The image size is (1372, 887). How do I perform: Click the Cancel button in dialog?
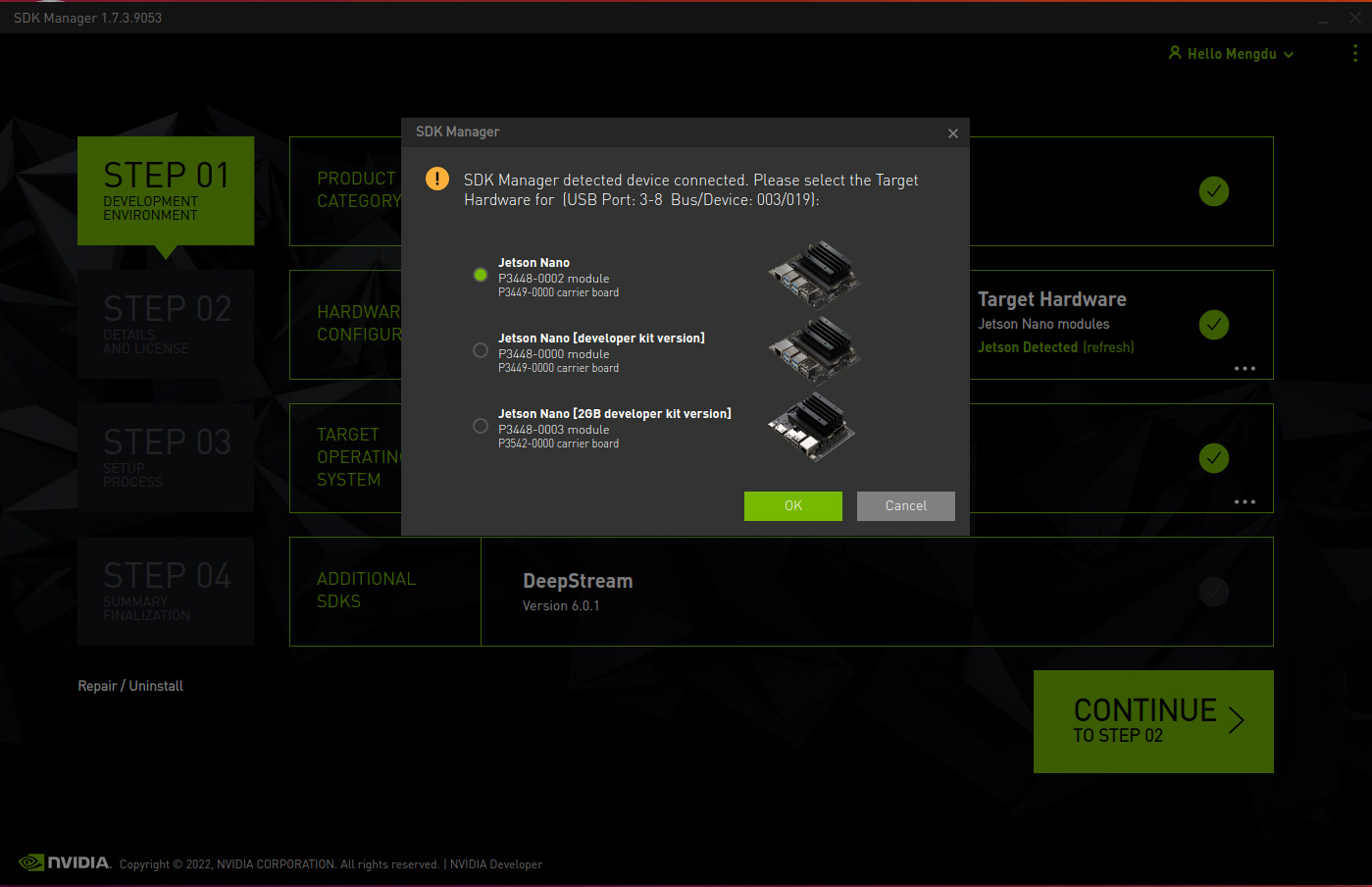click(906, 506)
